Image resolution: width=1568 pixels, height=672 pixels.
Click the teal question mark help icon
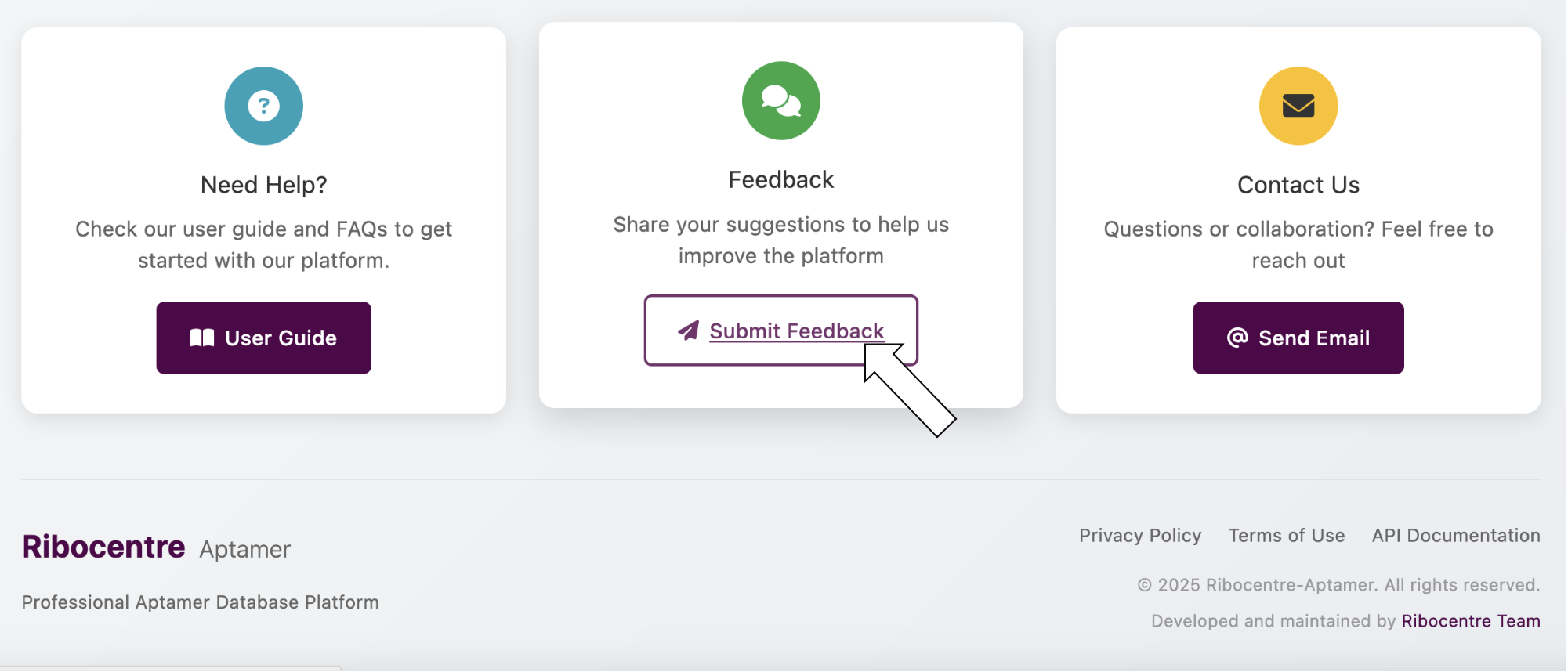tap(263, 106)
